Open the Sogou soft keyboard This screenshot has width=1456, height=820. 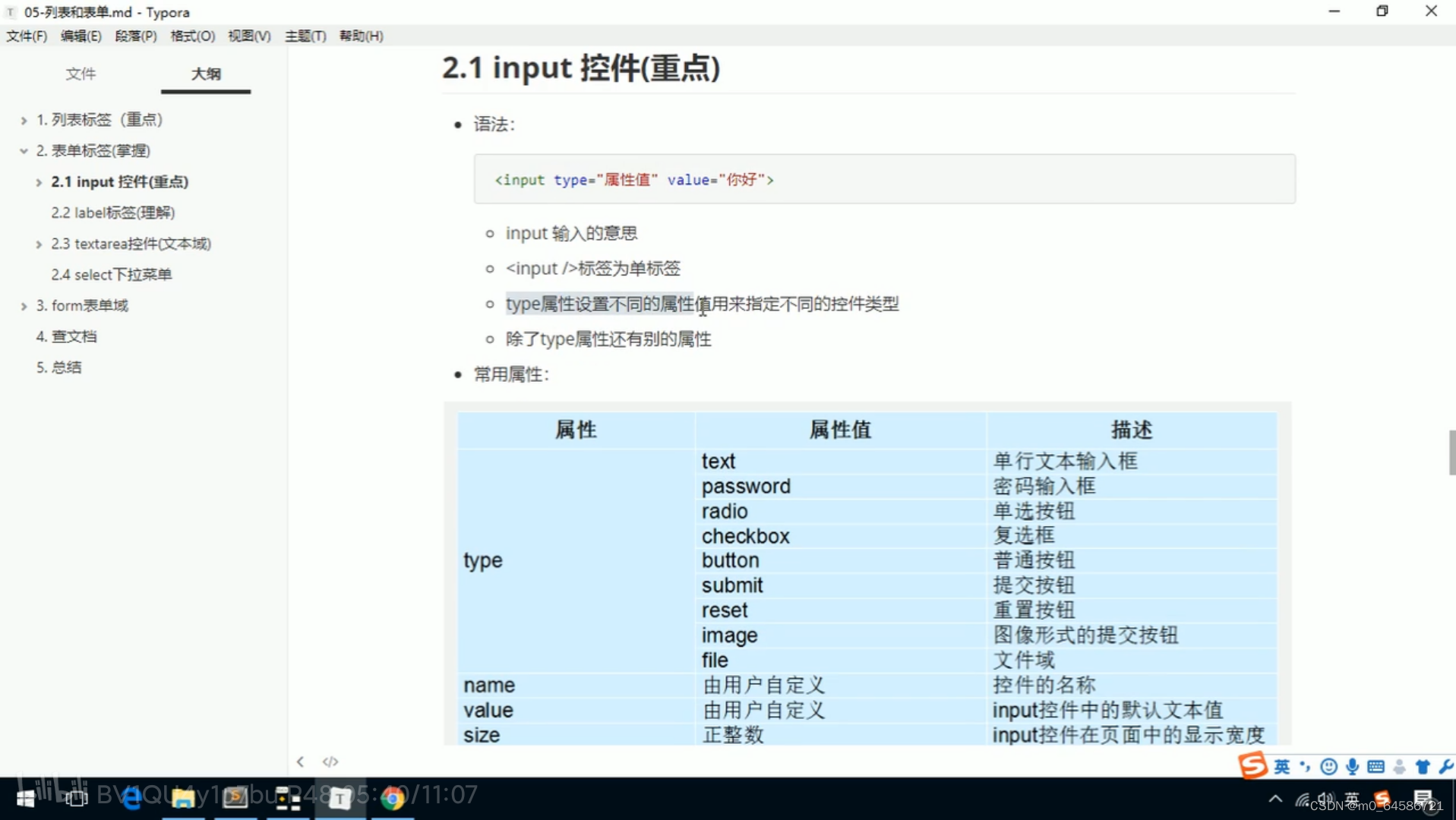coord(1375,767)
